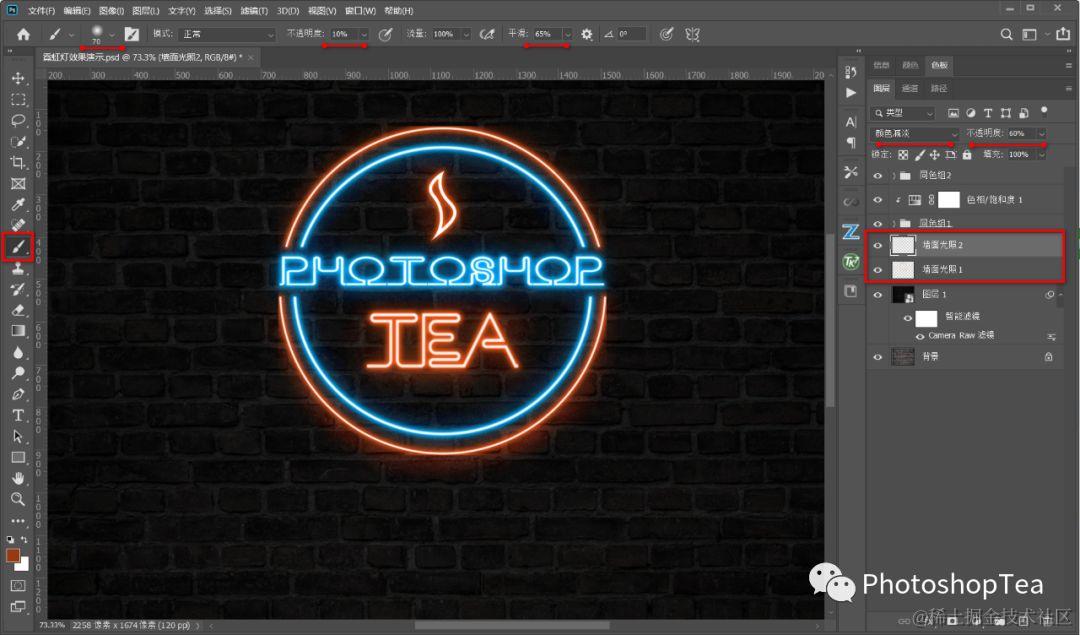
Task: Hide the 图层 1 layer
Action: point(878,295)
